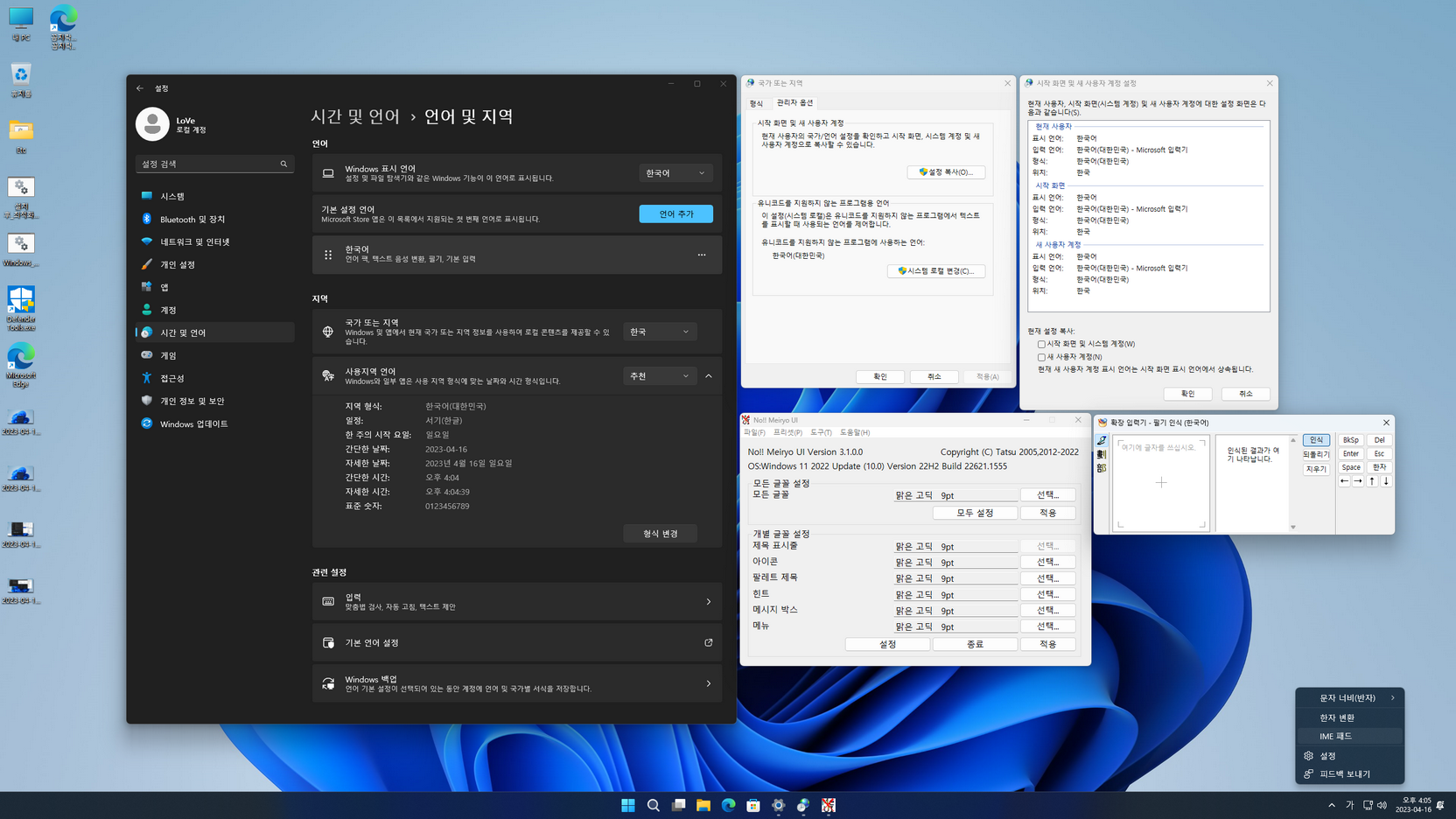Open volume icon in system tray
Viewport: 1456px width, 819px height.
pos(1382,805)
